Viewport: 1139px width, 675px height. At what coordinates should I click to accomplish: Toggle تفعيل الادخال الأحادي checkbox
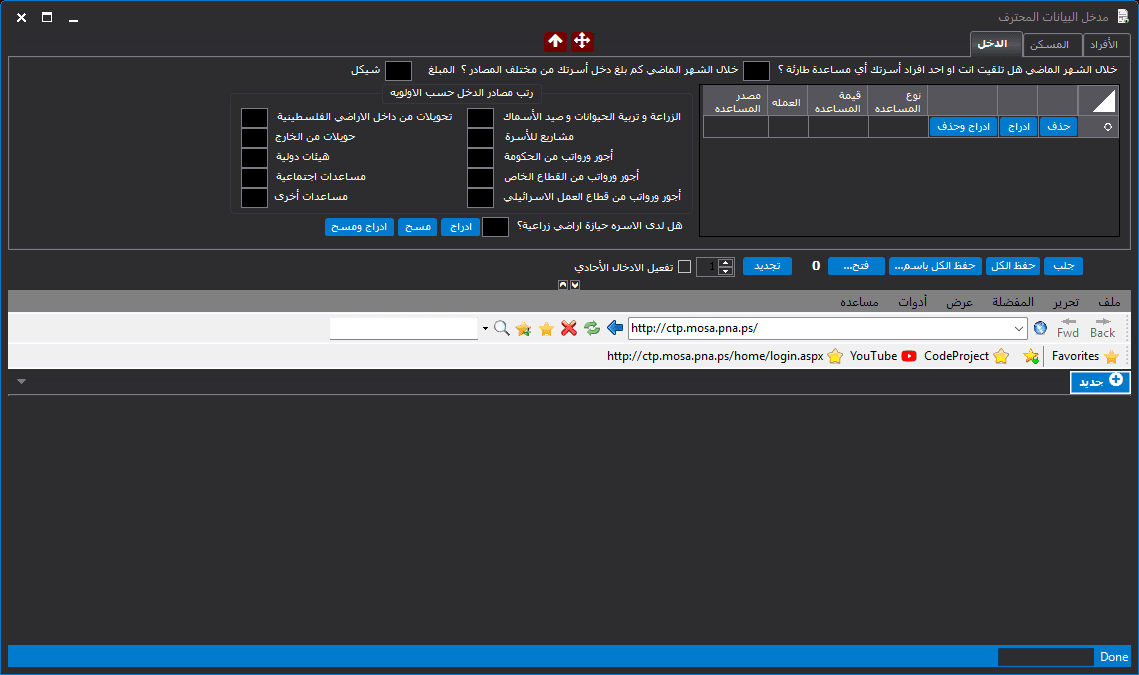coord(684,267)
